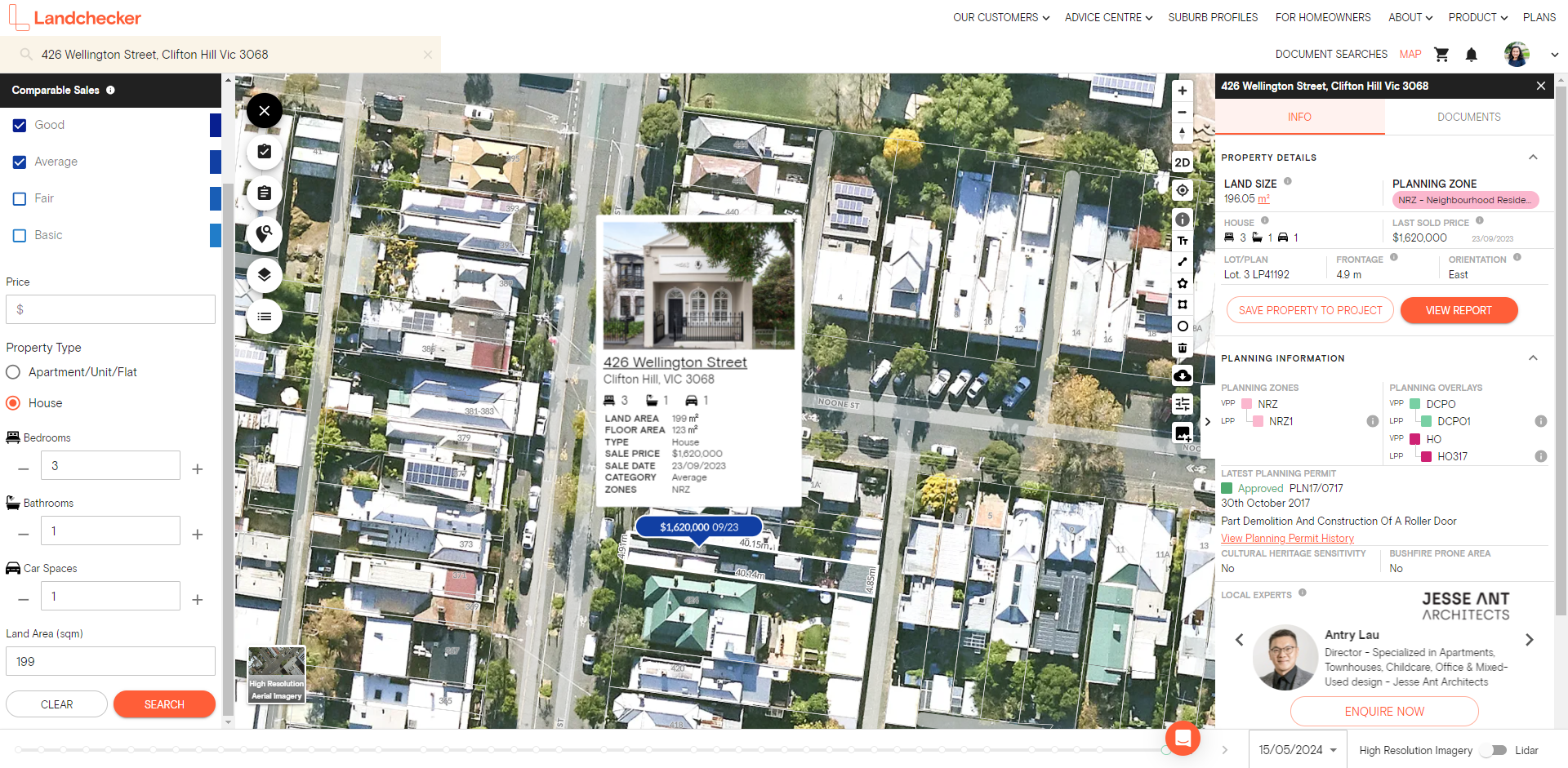This screenshot has width=1568, height=768.
Task: Collapse the Planning Information section
Action: click(x=1533, y=358)
